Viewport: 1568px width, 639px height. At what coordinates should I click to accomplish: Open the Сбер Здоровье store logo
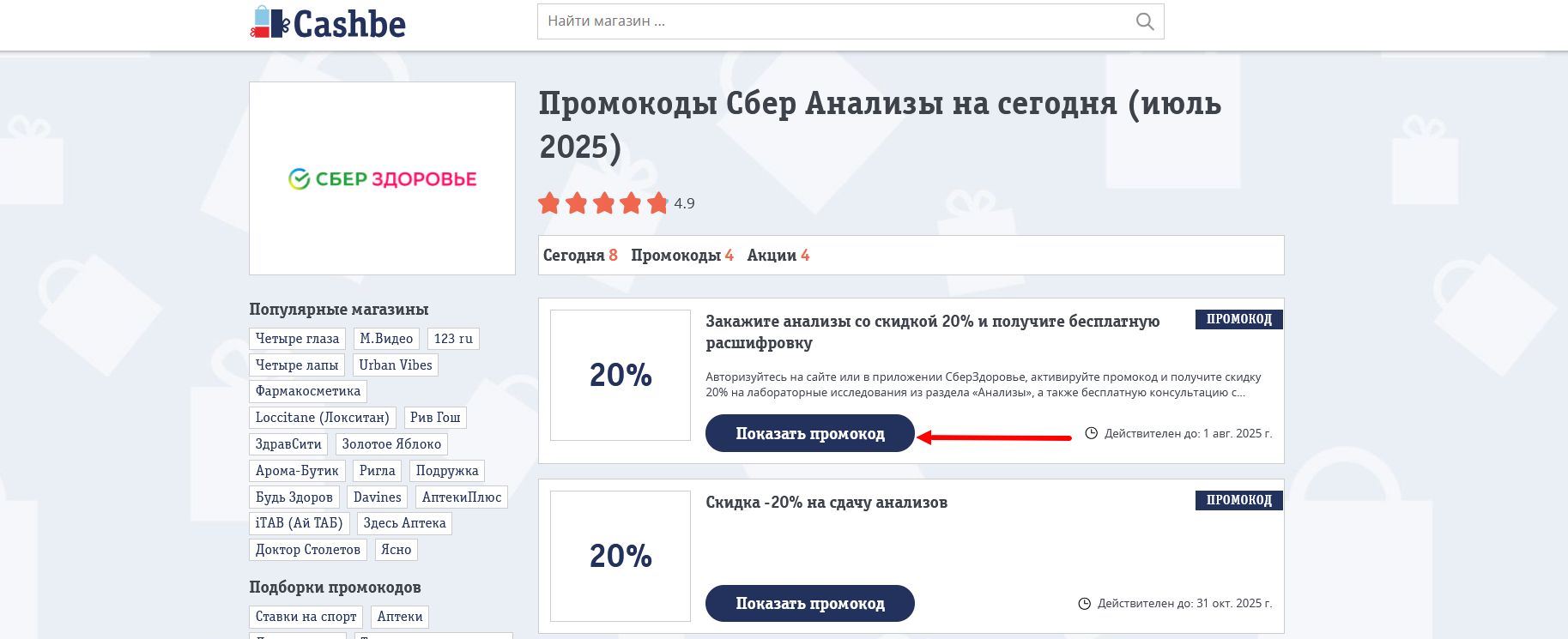click(x=382, y=178)
